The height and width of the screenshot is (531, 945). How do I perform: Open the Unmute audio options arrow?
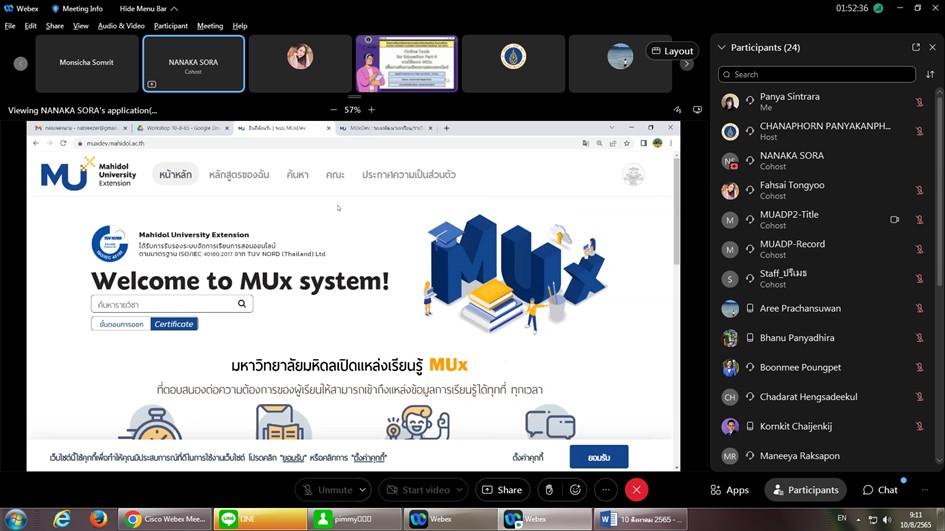point(362,490)
